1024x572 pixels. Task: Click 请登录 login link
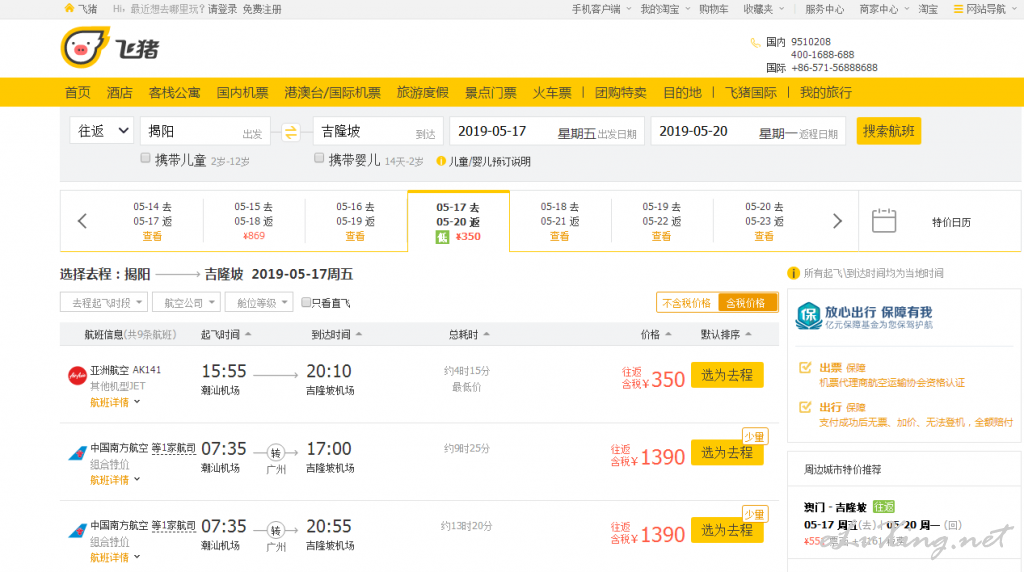pos(222,9)
